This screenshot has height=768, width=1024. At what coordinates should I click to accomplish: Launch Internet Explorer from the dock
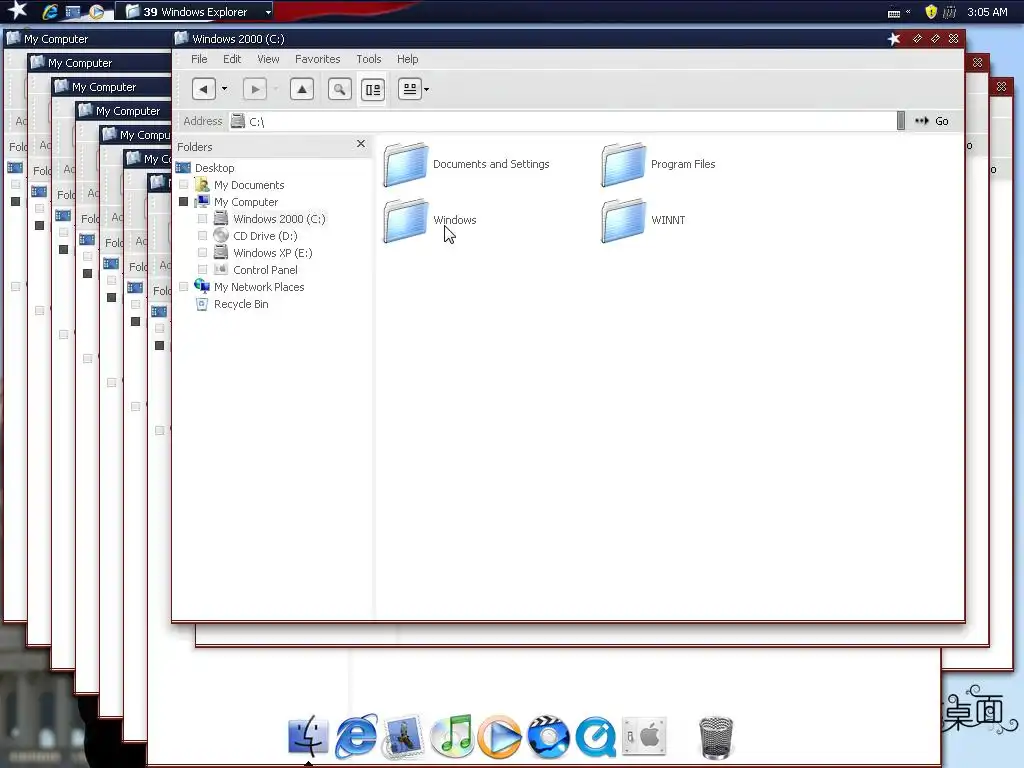click(x=357, y=736)
